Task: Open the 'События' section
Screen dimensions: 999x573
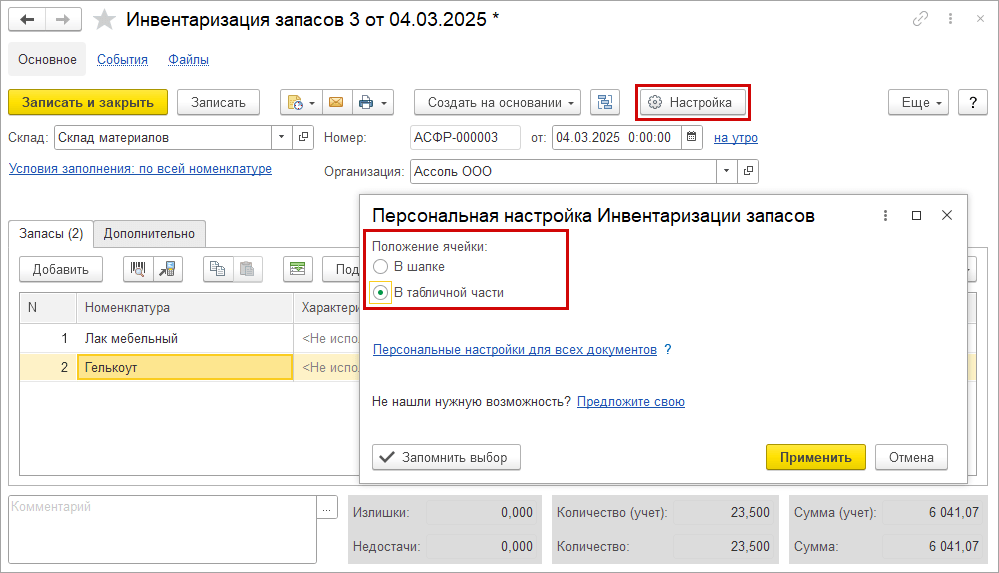Action: pos(122,60)
